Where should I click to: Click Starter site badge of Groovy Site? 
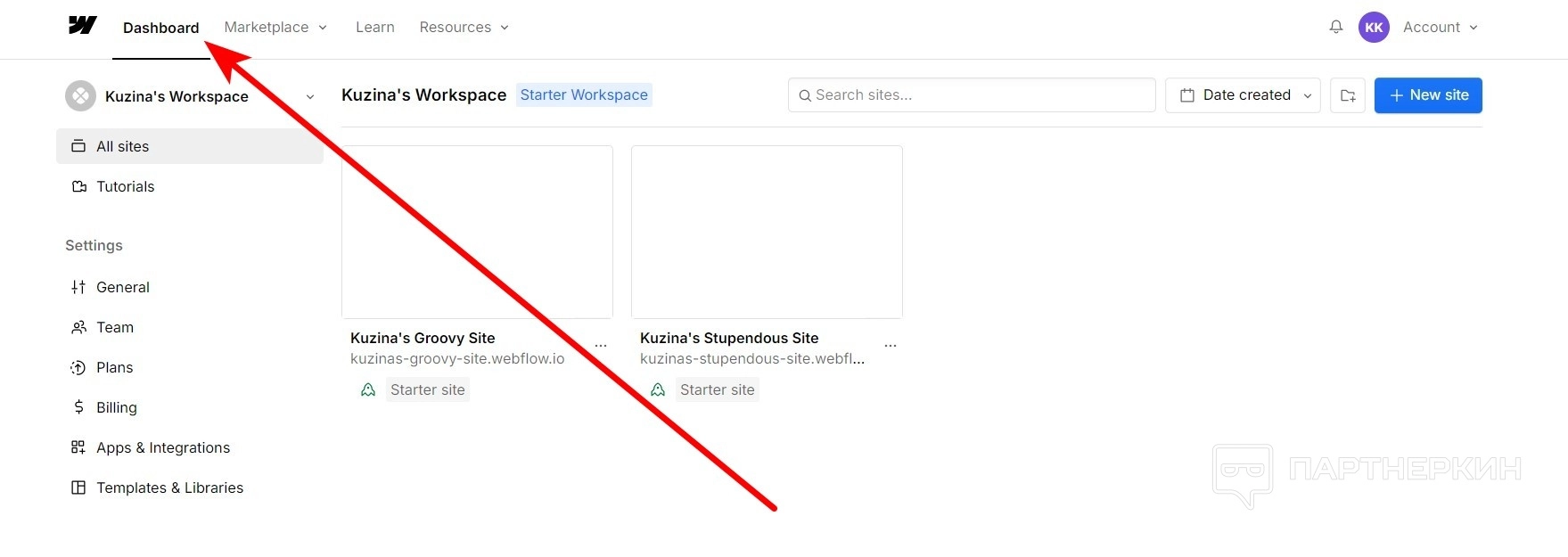(428, 389)
